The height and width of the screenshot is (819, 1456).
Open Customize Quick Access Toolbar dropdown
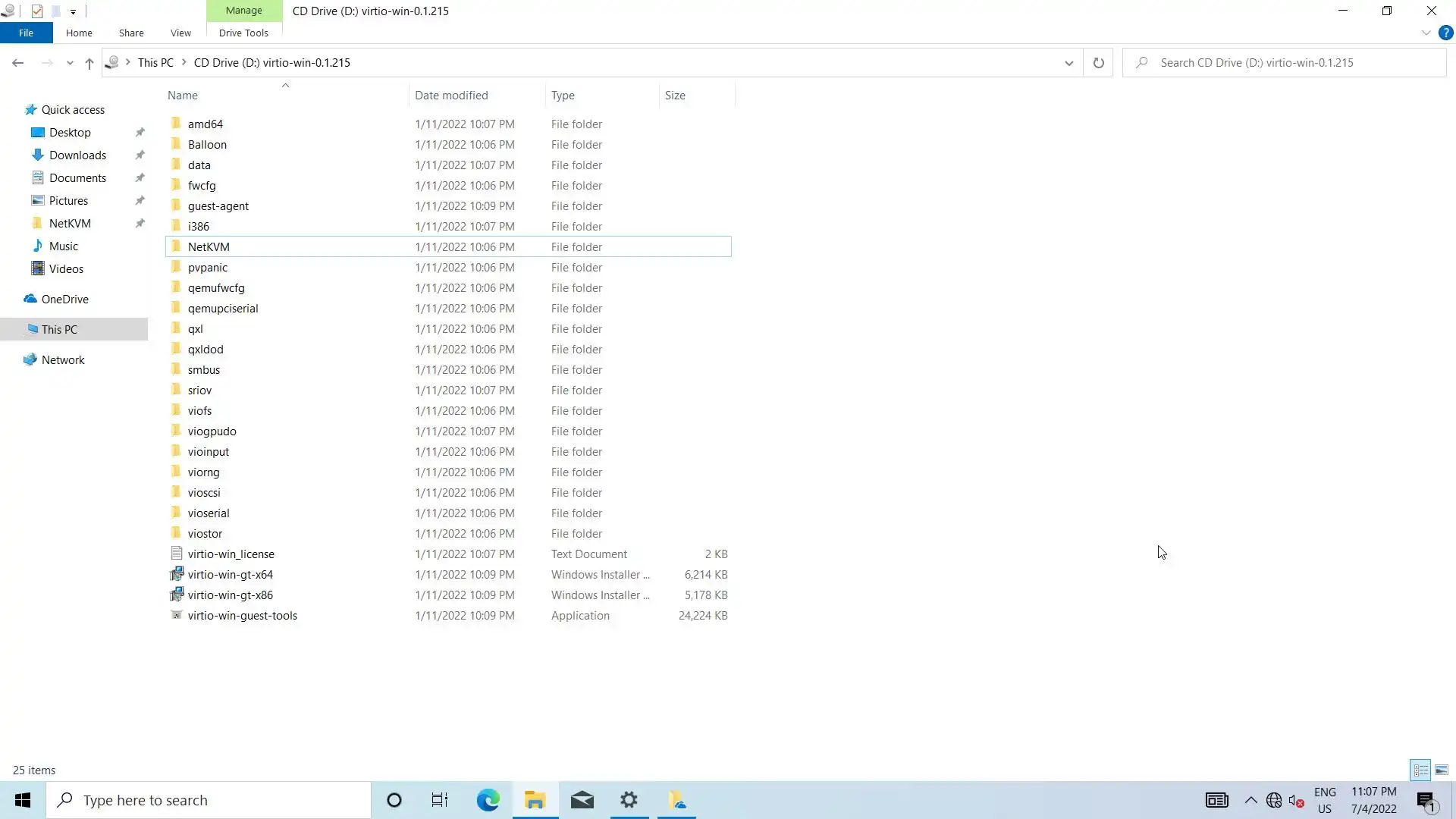[73, 11]
